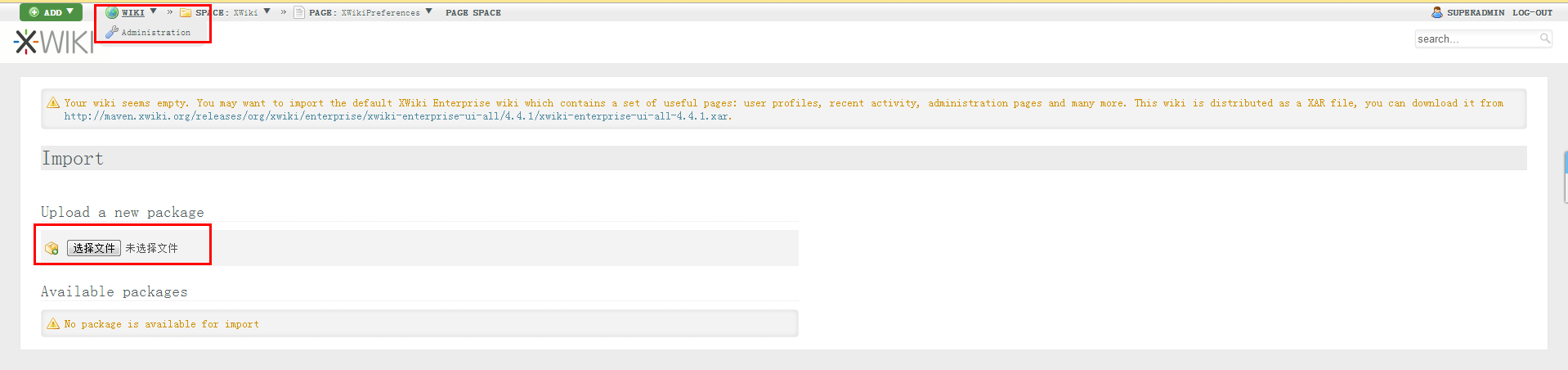The image size is (1568, 370).
Task: Expand the WIKI dropdown arrow
Action: 154,11
